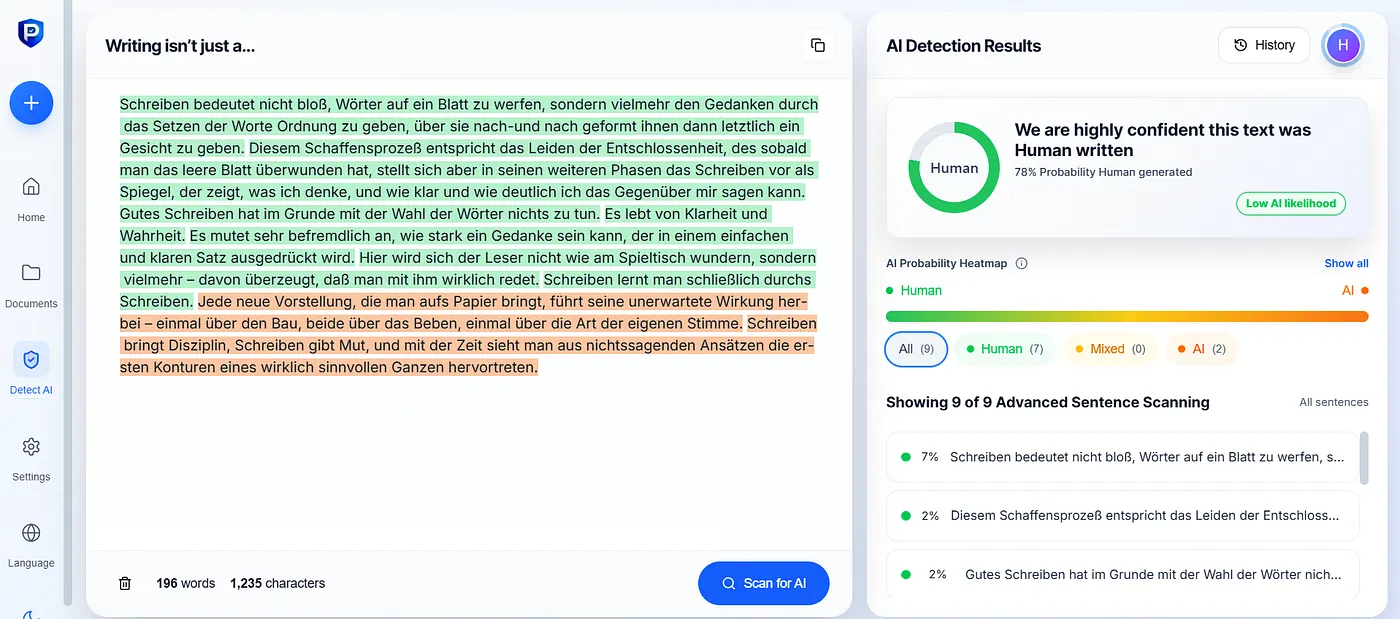Screen dimensions: 1400x619
Task: Click Show all link in heatmap
Action: [x=1346, y=264]
